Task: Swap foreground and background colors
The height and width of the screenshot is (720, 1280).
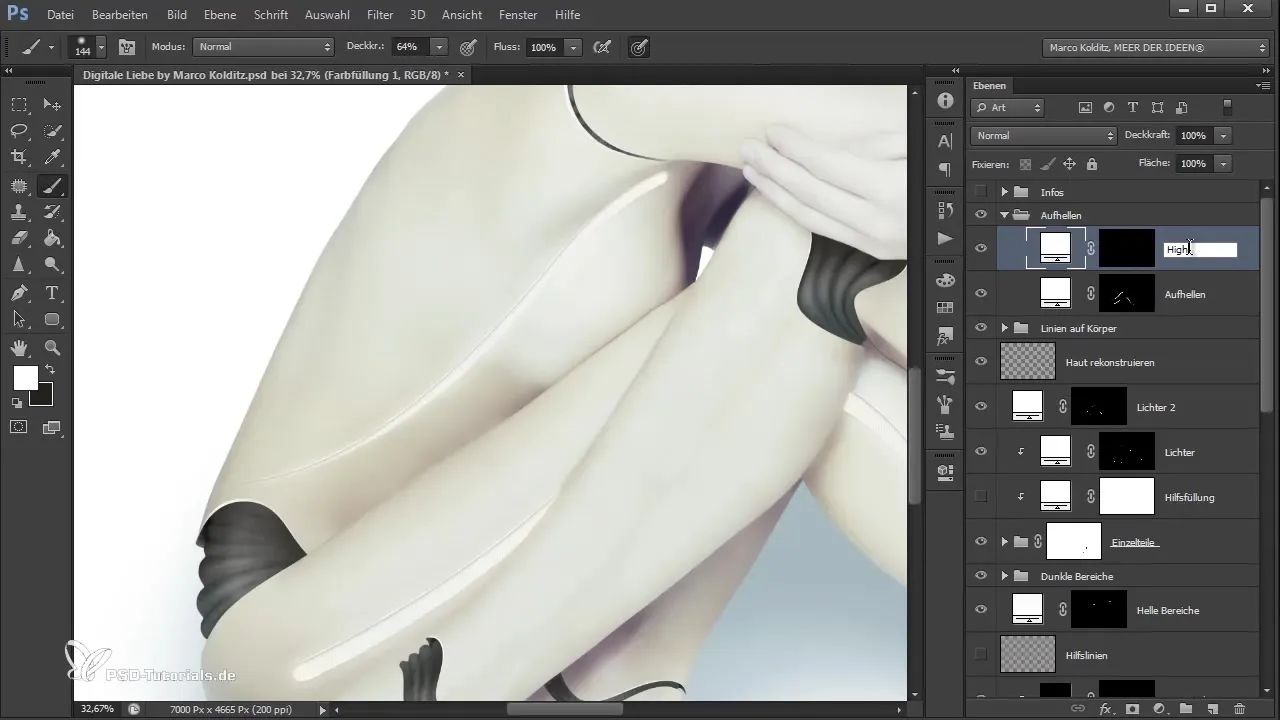Action: (50, 370)
